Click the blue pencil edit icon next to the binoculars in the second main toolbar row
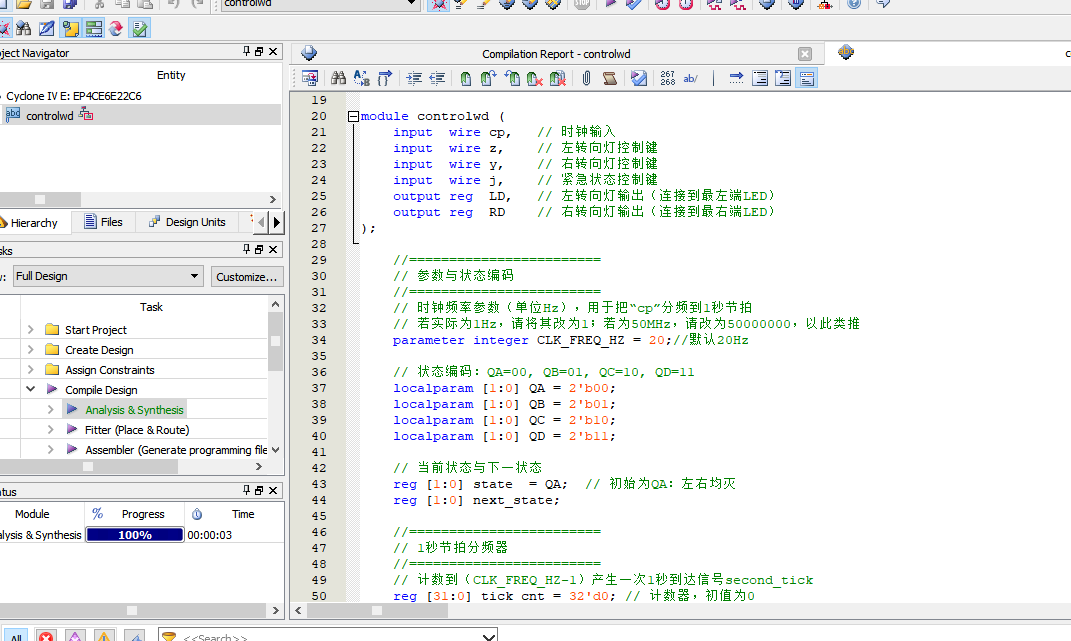This screenshot has width=1071, height=641. pos(46,29)
